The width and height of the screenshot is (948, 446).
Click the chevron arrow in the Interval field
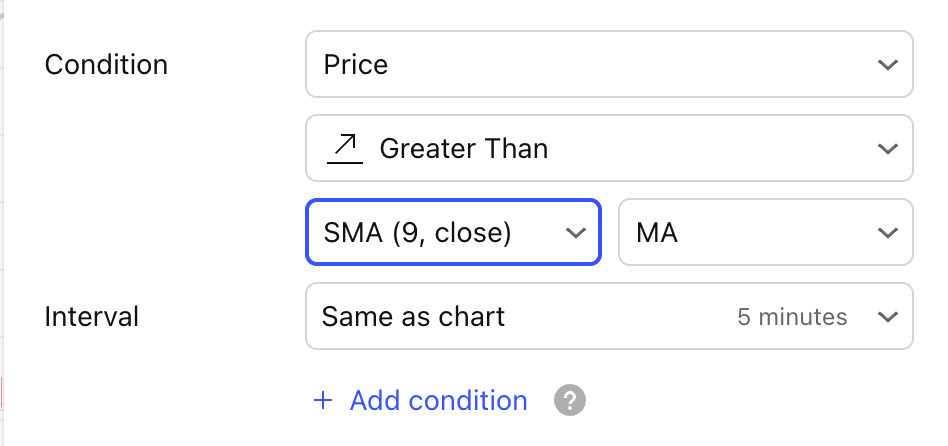(x=886, y=317)
